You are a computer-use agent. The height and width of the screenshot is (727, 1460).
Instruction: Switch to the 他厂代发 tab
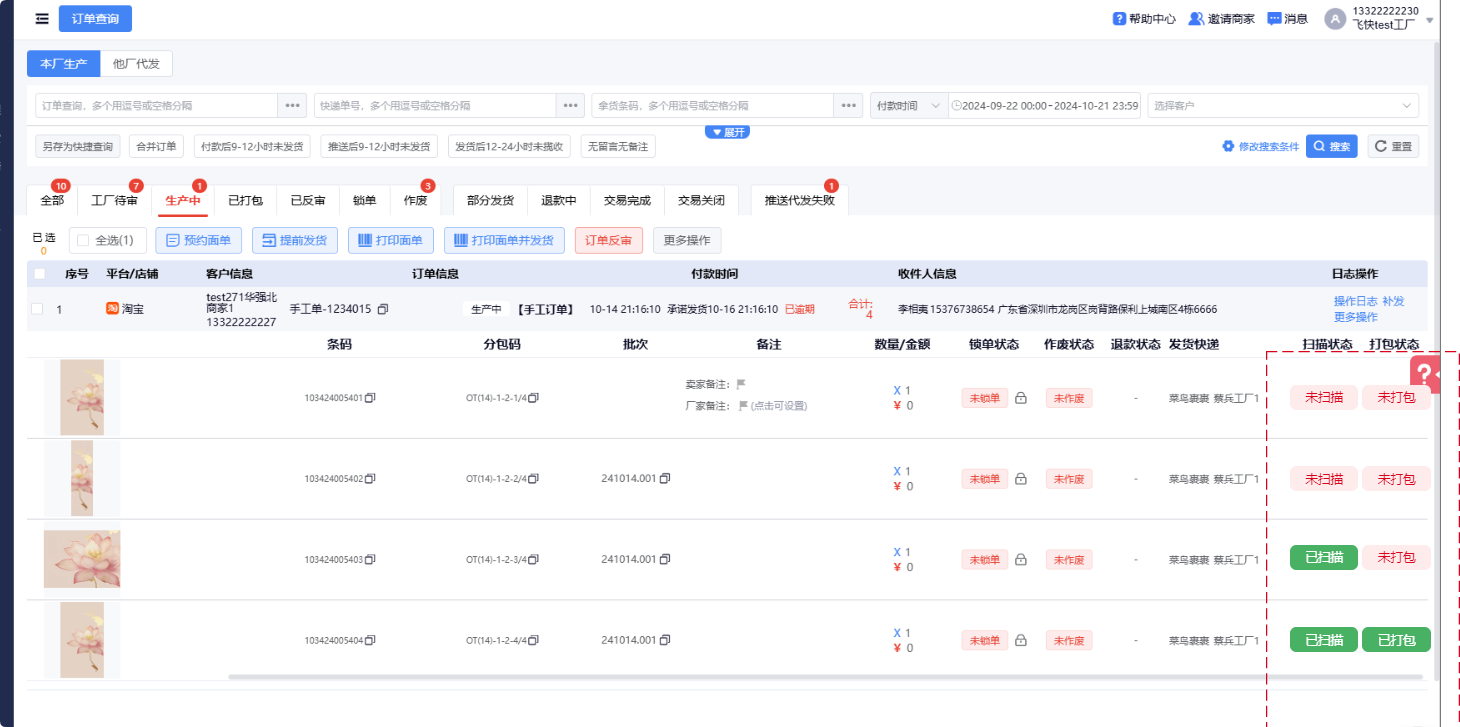pyautogui.click(x=136, y=64)
